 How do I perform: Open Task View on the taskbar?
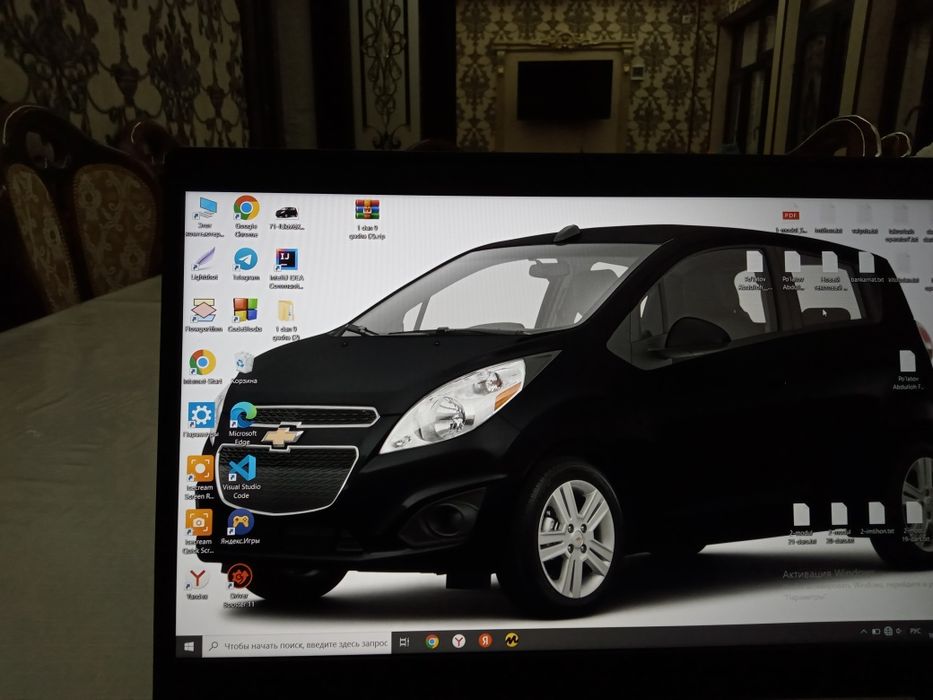(404, 642)
